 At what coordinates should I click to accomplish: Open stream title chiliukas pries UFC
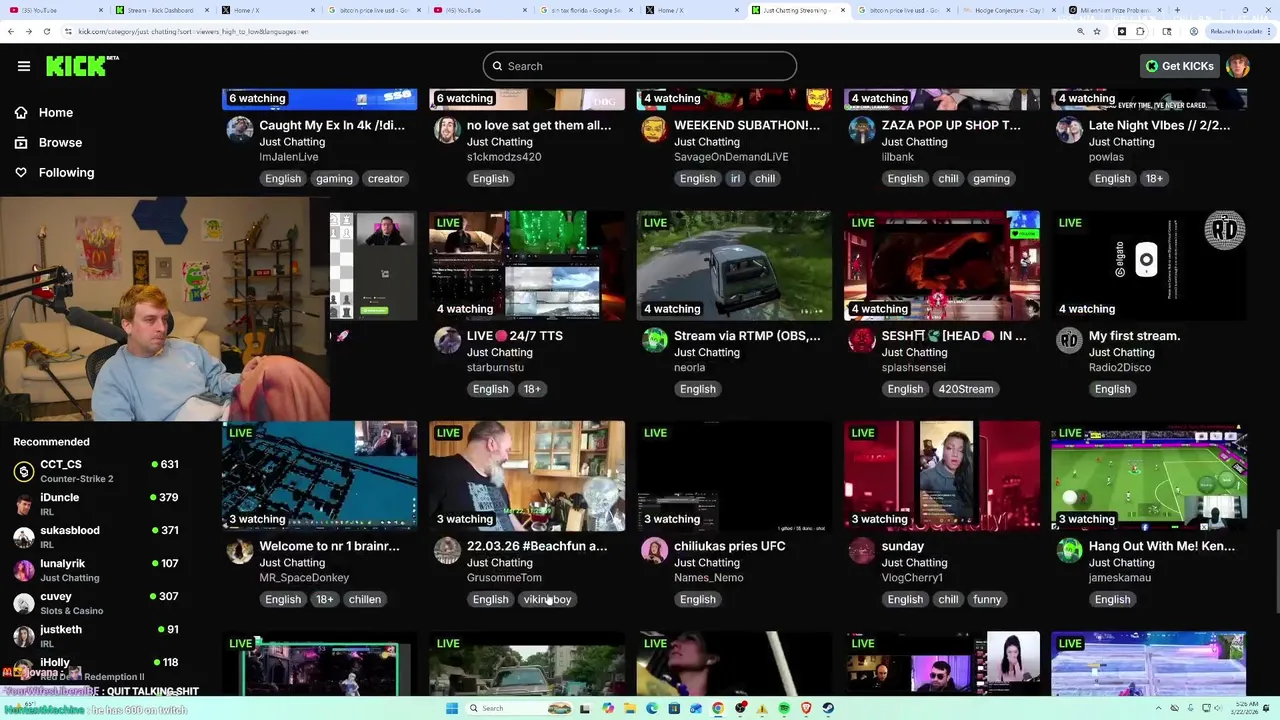[730, 546]
